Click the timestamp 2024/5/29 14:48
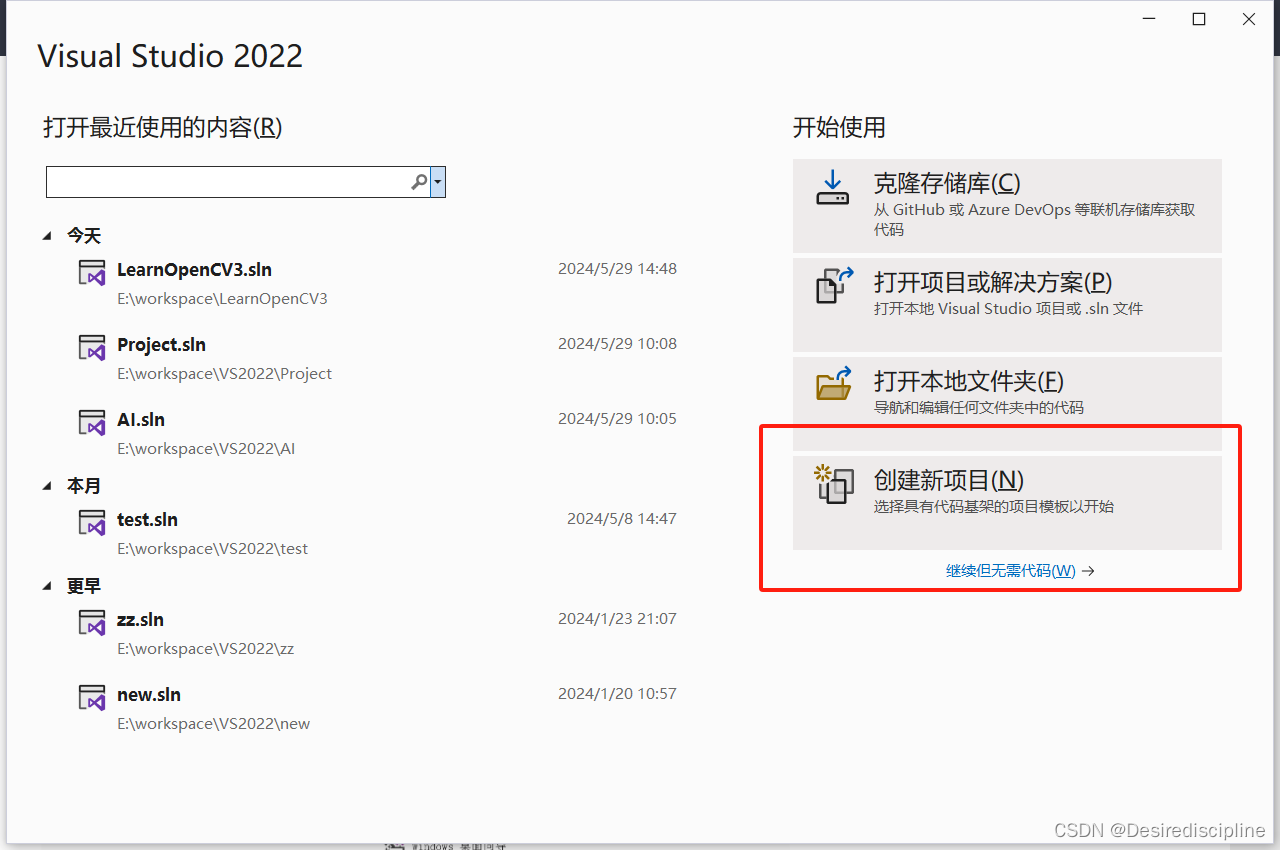The width and height of the screenshot is (1280, 850). 617,269
